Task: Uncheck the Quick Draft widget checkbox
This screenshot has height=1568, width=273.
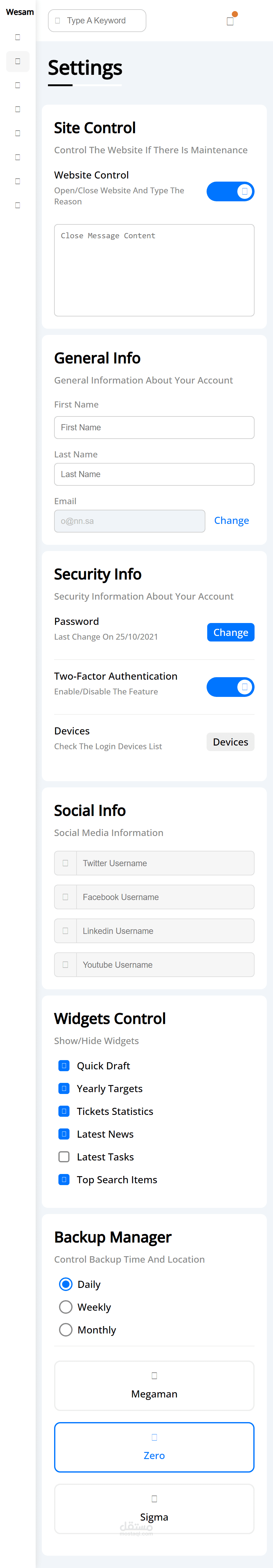Action: pos(64,1065)
